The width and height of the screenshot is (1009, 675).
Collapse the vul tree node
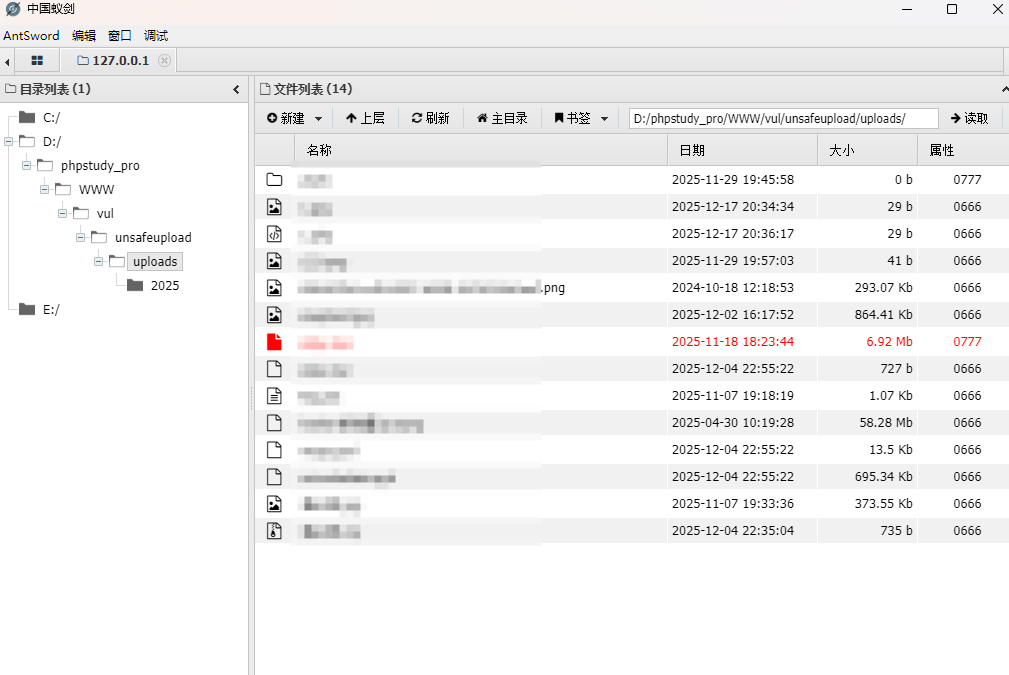point(62,213)
